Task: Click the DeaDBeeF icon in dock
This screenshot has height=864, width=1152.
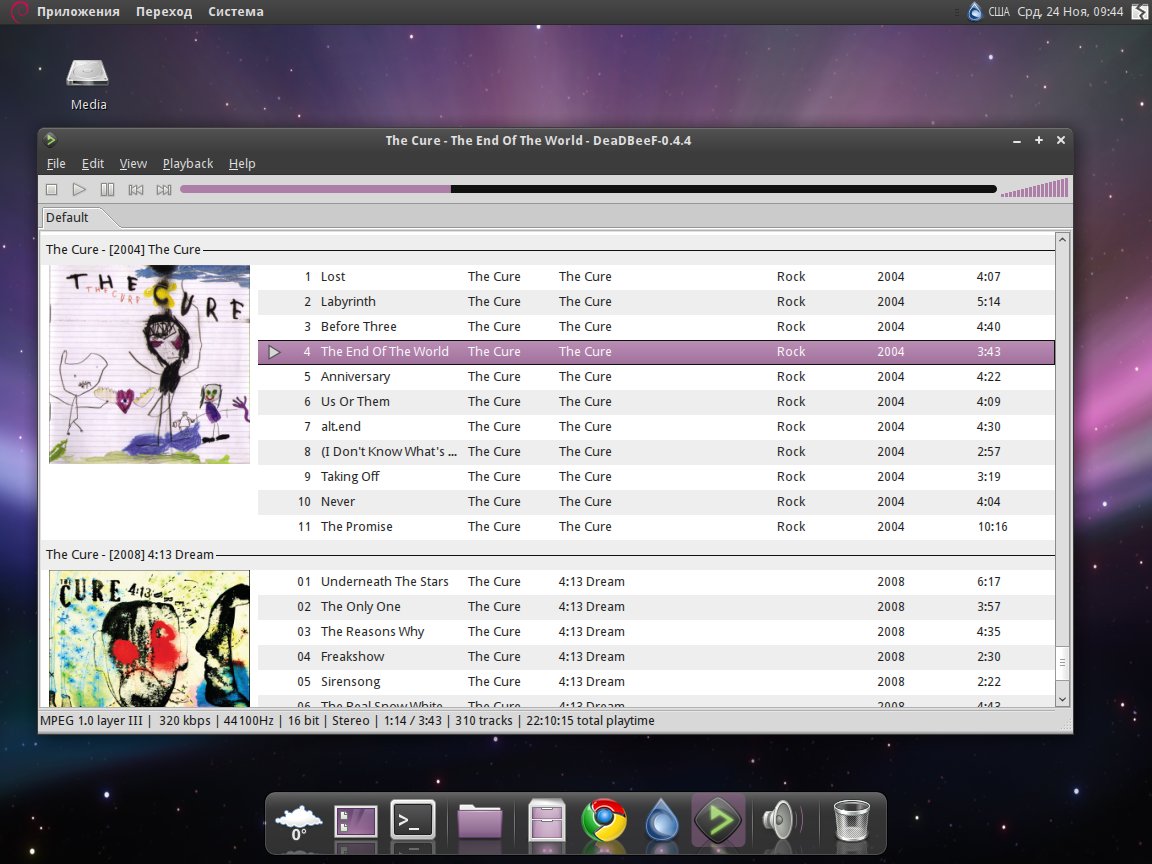Action: coord(719,820)
